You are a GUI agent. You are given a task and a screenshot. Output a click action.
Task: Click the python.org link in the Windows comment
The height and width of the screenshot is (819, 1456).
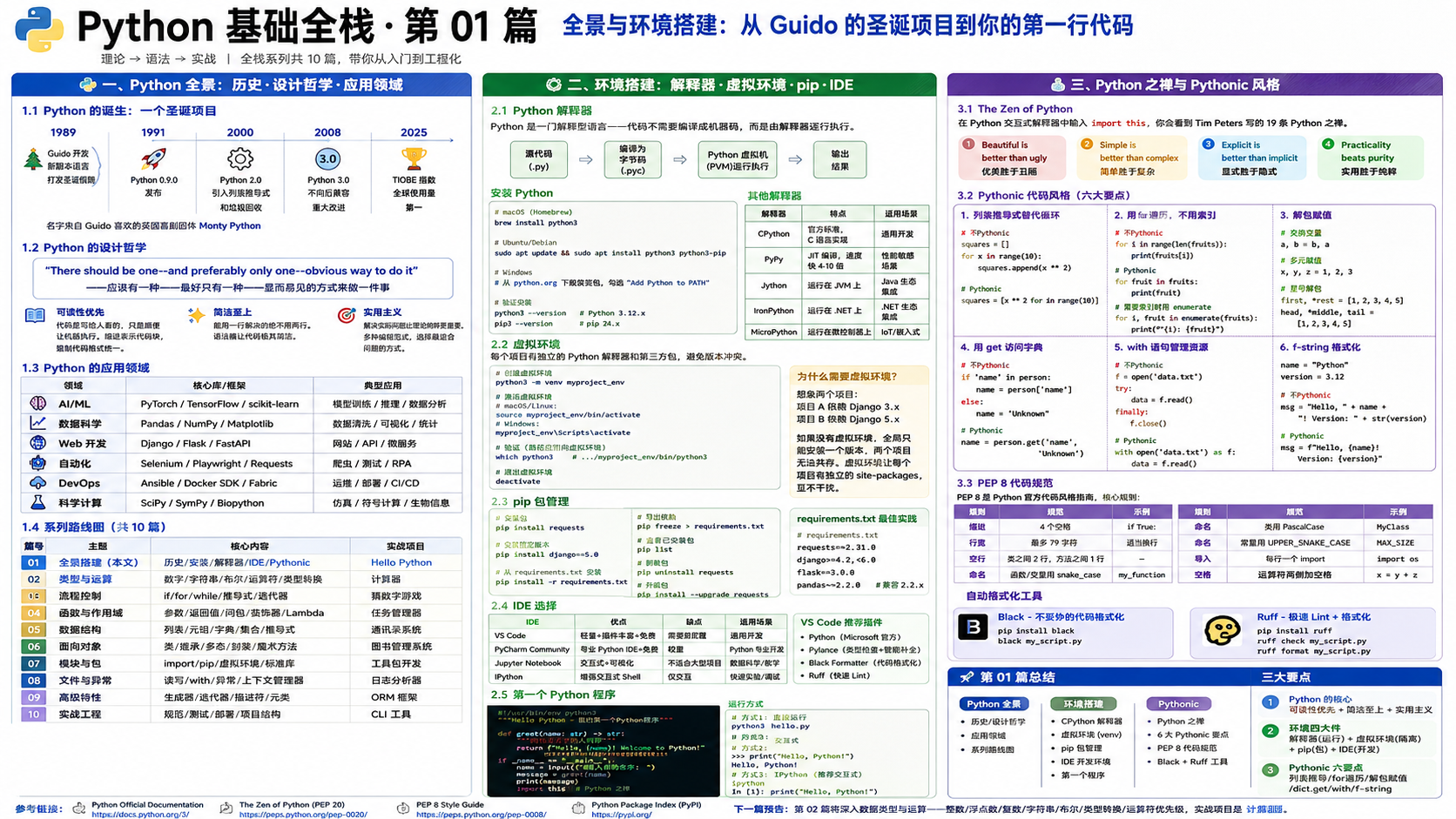coord(535,283)
